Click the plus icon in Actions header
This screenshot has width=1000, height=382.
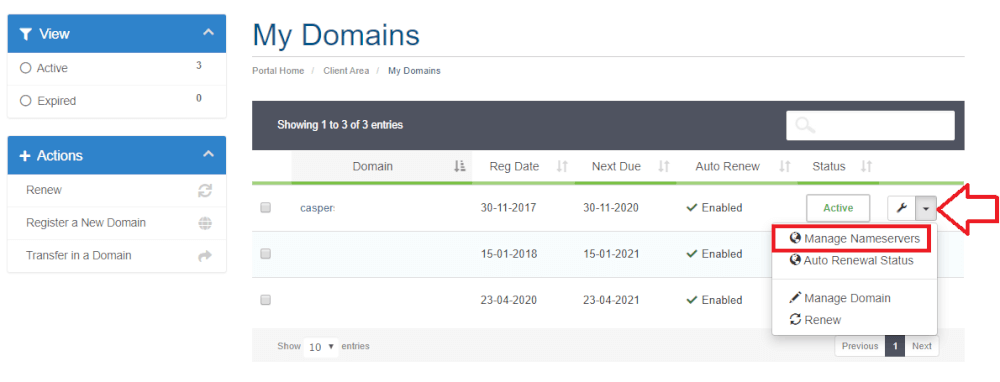pyautogui.click(x=25, y=156)
